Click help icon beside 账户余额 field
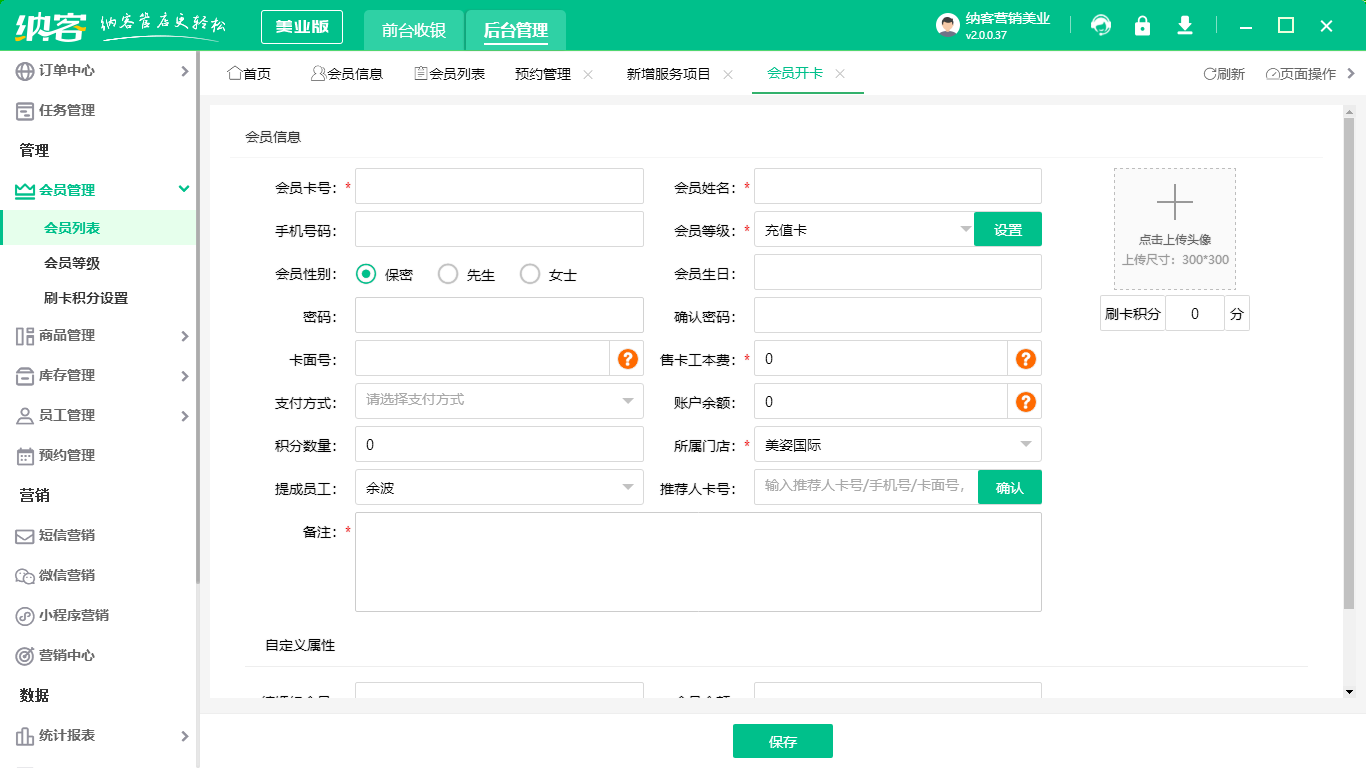Viewport: 1366px width, 768px height. coord(1025,402)
